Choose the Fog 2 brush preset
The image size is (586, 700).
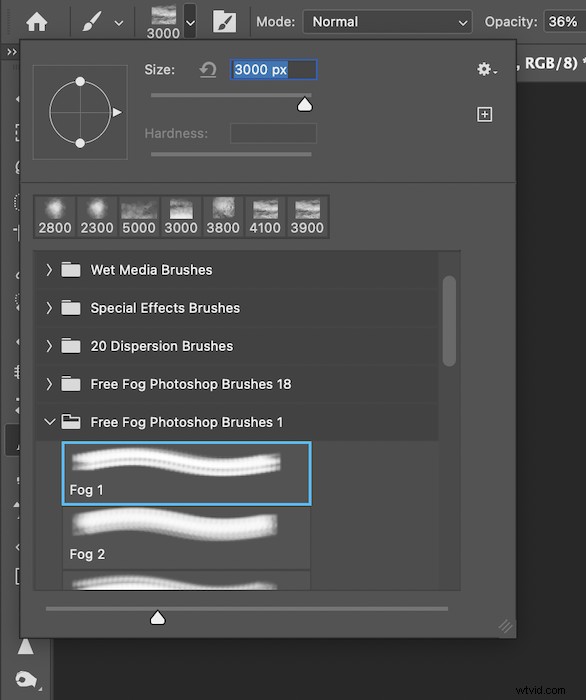click(187, 538)
